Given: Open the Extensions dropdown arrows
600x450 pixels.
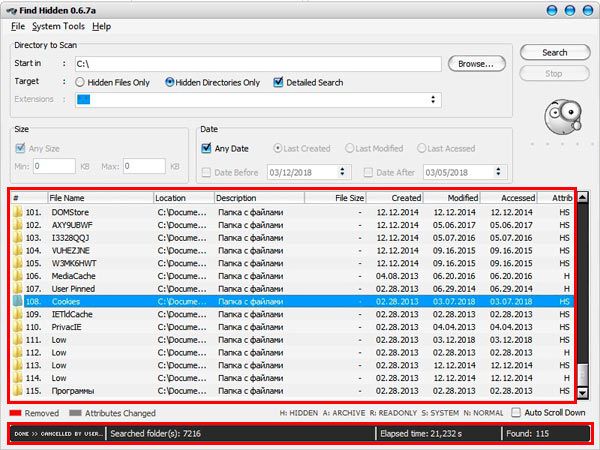Looking at the screenshot, I should [433, 100].
